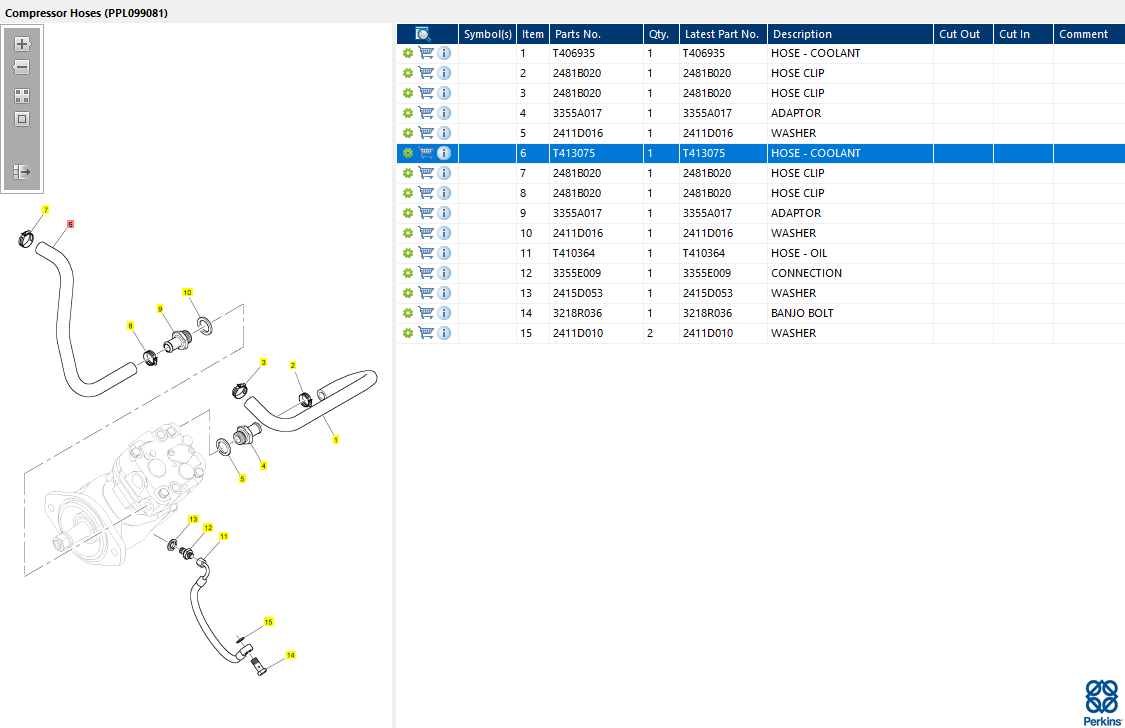Click Perkins logo at bottom right

tap(1103, 703)
